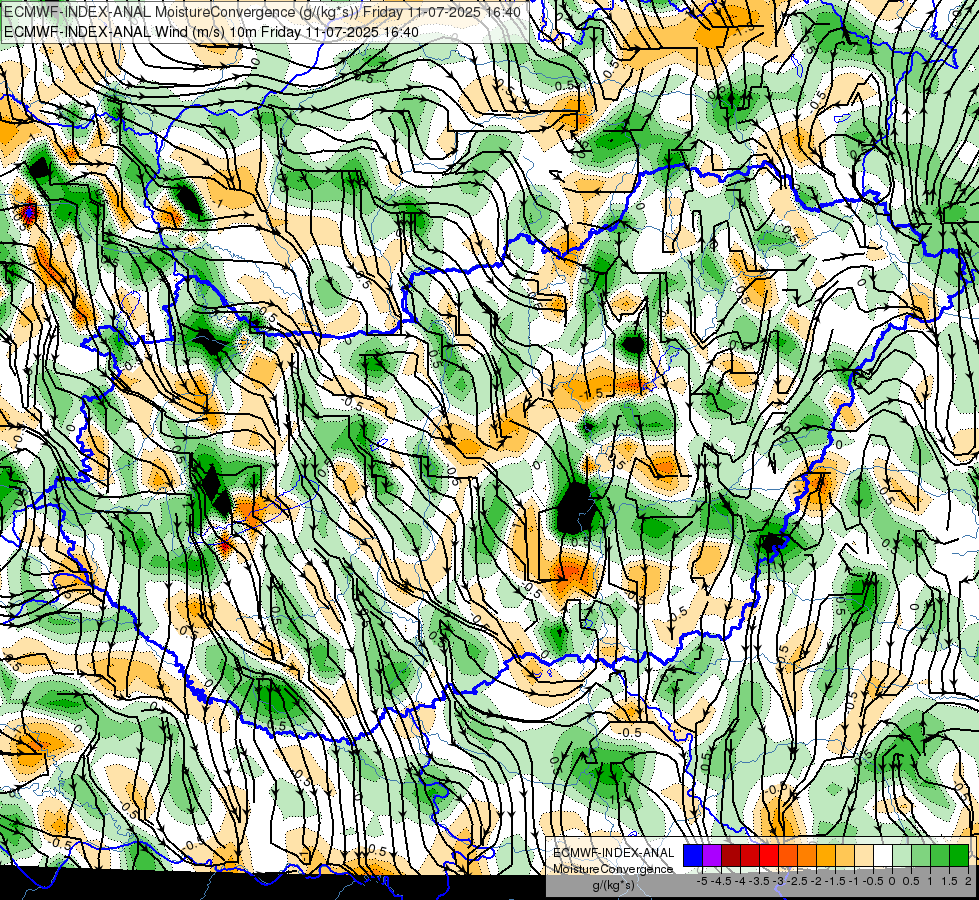
Task: Click the dark red swatch above -4.5
Action: (x=731, y=855)
